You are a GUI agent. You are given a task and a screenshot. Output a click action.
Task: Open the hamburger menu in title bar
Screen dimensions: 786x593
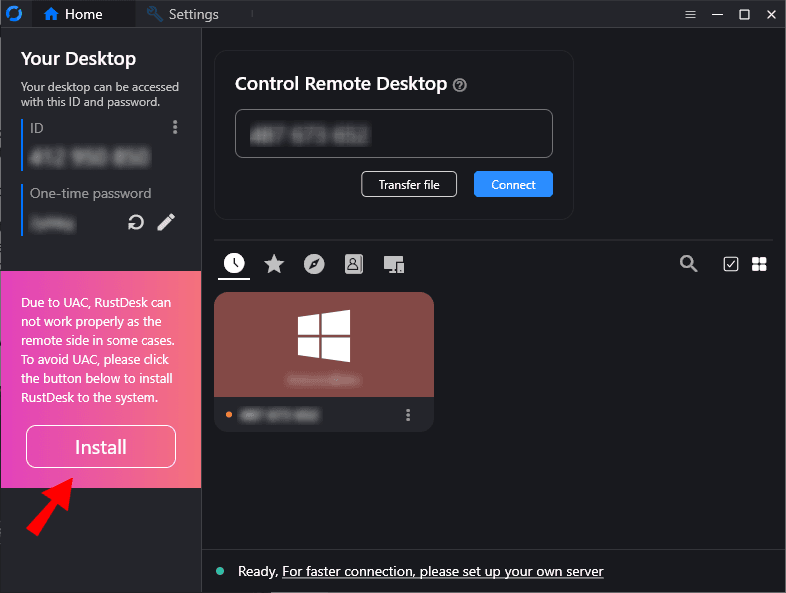click(x=690, y=15)
